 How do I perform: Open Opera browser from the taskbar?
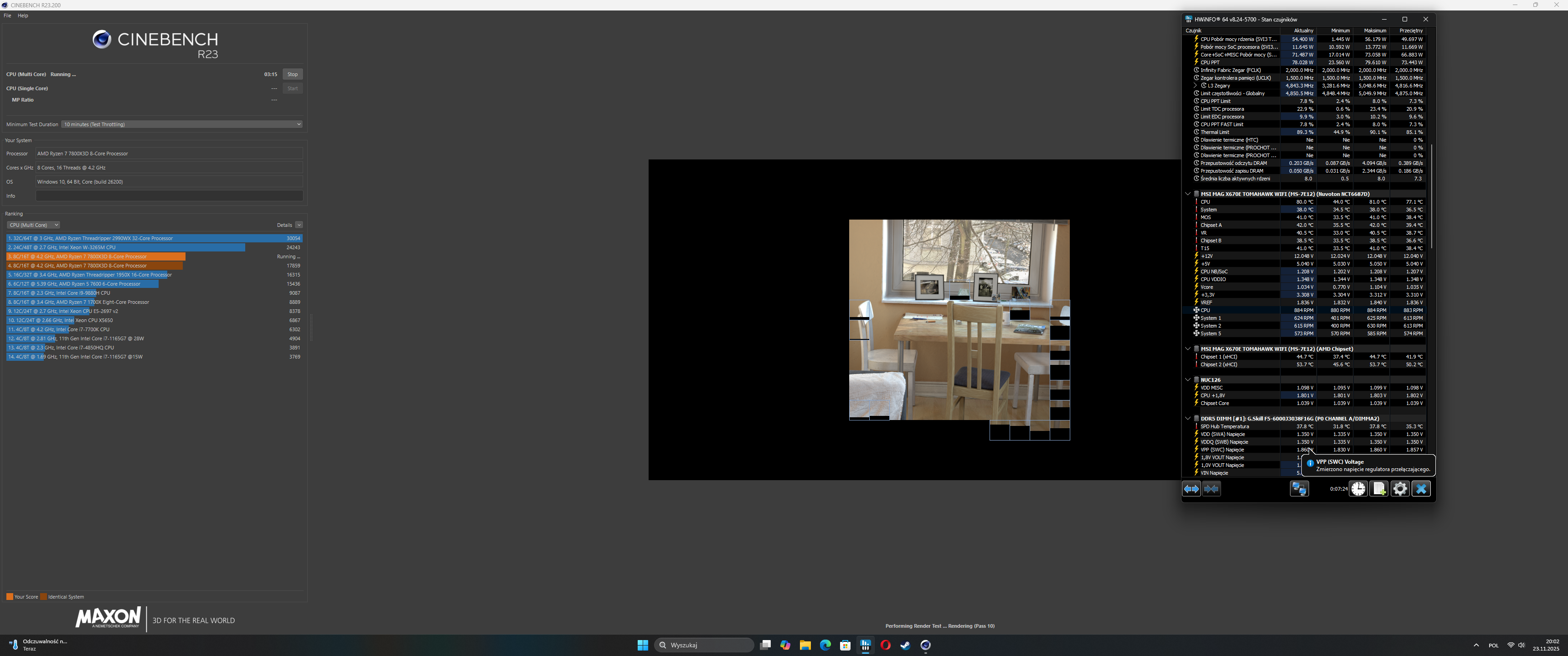coord(885,645)
